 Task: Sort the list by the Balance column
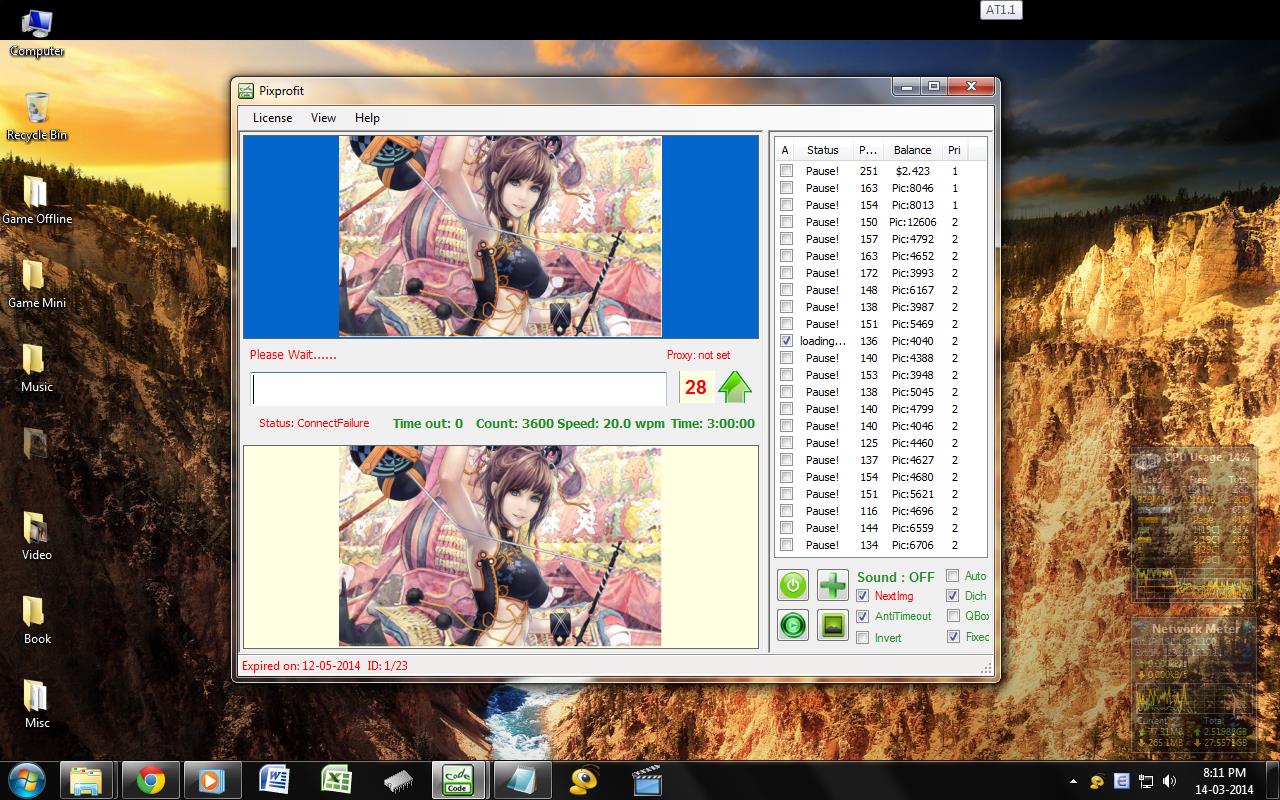(x=912, y=150)
